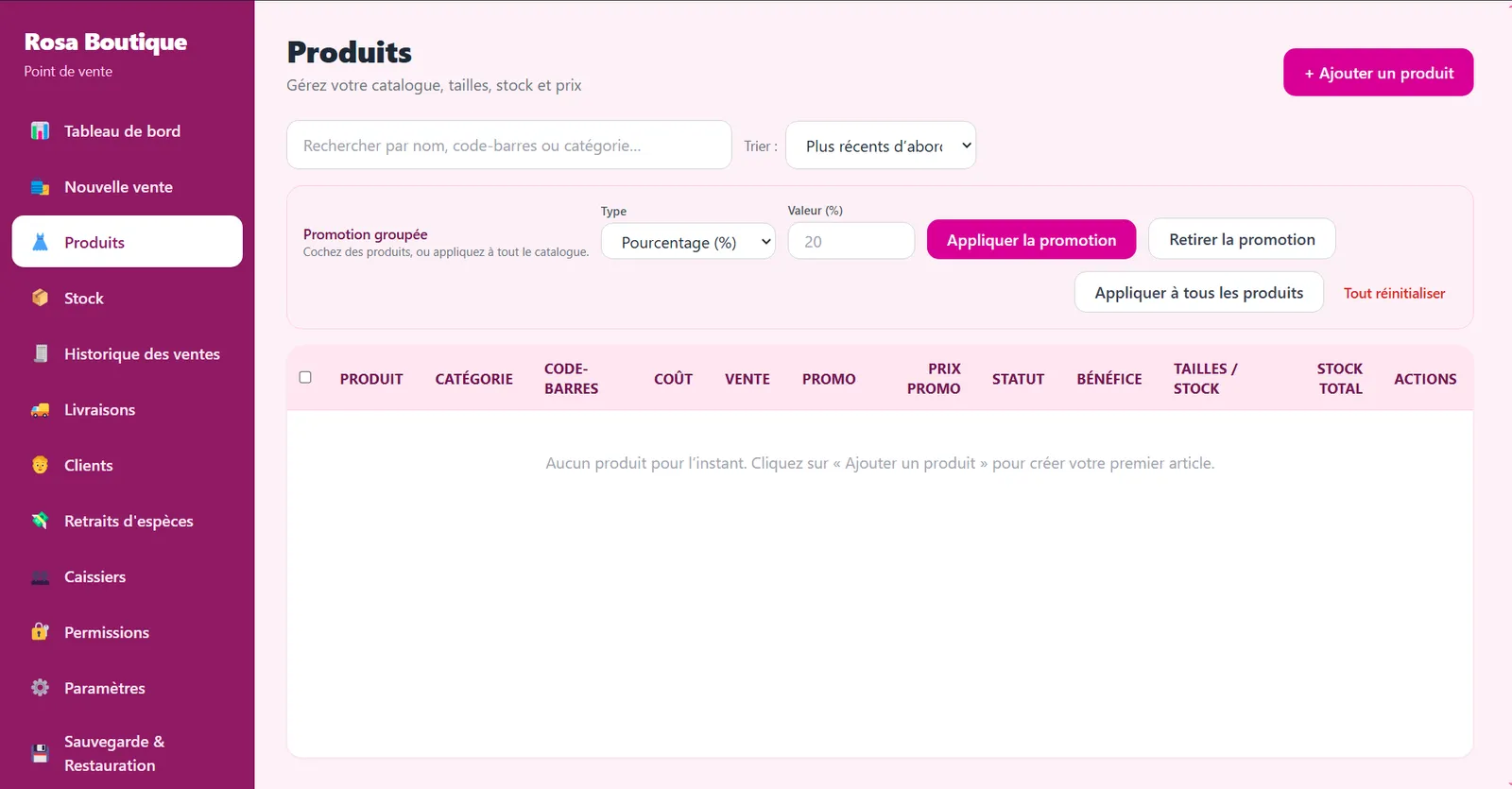The width and height of the screenshot is (1512, 789).
Task: Open Sauvegarde & Restauration
Action: 128,753
